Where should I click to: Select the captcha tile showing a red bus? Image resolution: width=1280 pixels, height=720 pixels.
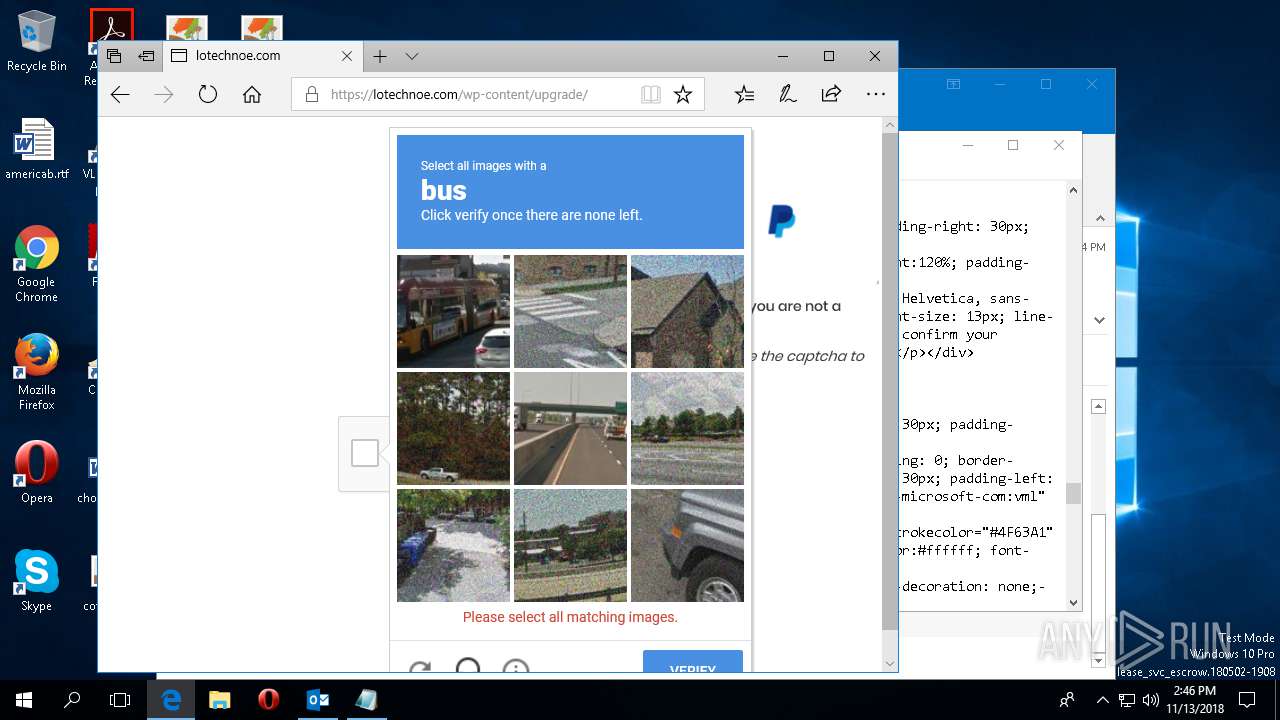click(453, 311)
